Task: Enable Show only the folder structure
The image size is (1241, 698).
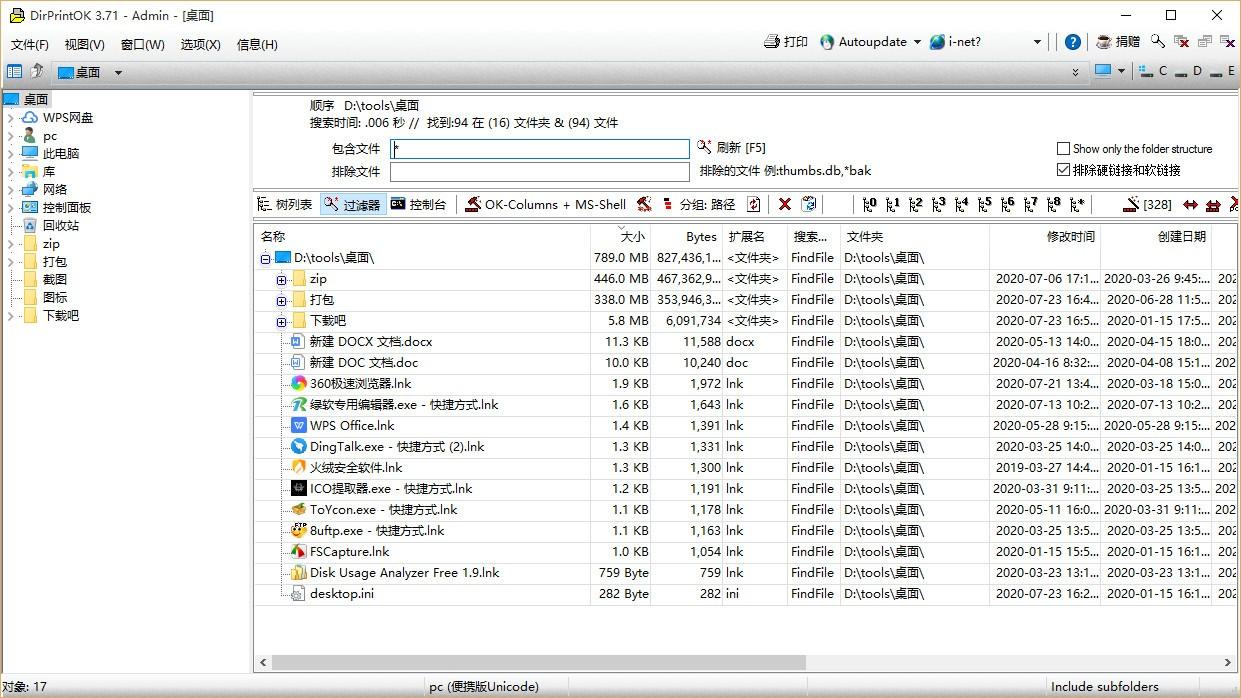Action: point(1064,148)
